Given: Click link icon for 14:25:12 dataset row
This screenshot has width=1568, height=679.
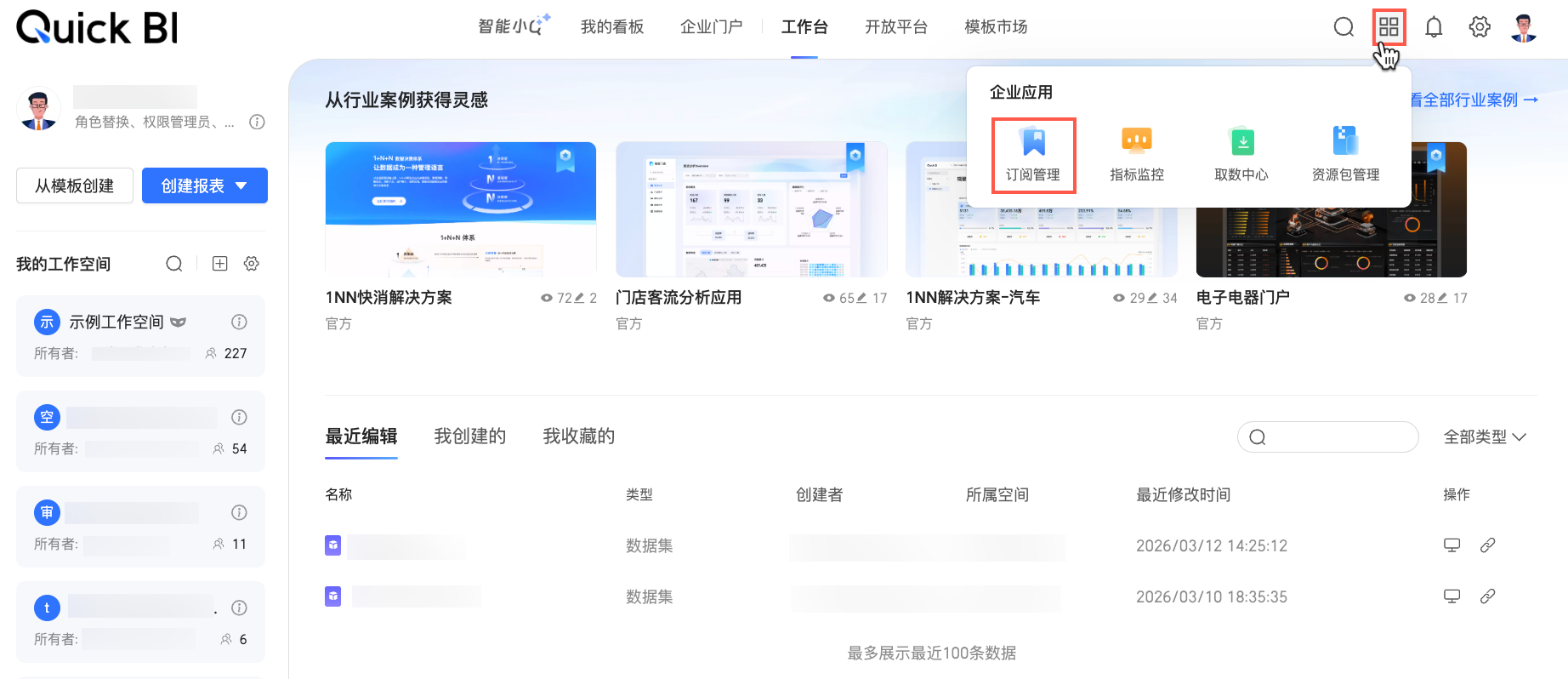Looking at the screenshot, I should [1487, 545].
